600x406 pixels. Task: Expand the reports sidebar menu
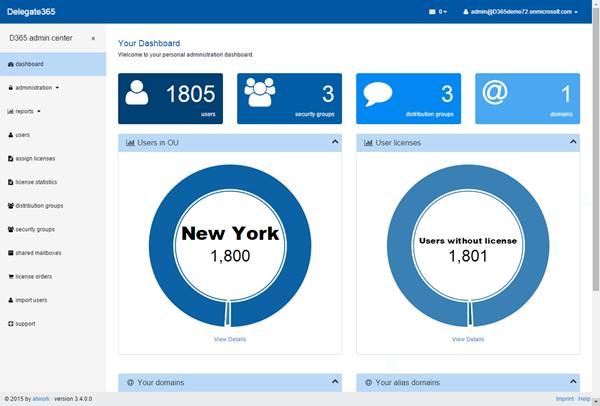27,111
